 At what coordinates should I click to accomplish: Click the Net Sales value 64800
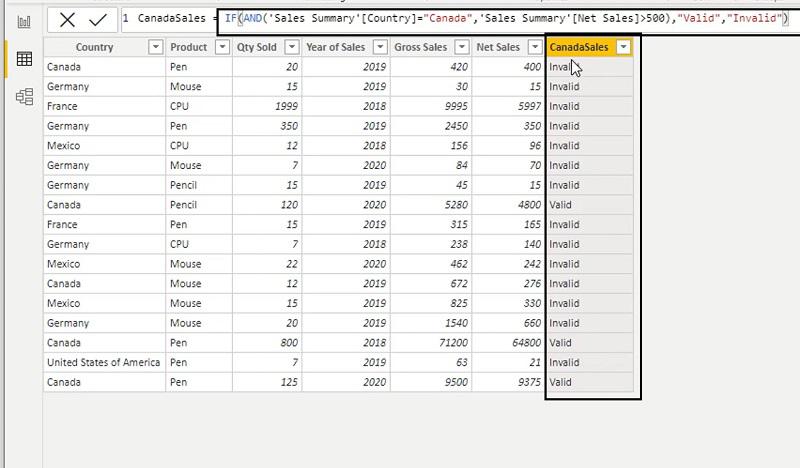(527, 343)
